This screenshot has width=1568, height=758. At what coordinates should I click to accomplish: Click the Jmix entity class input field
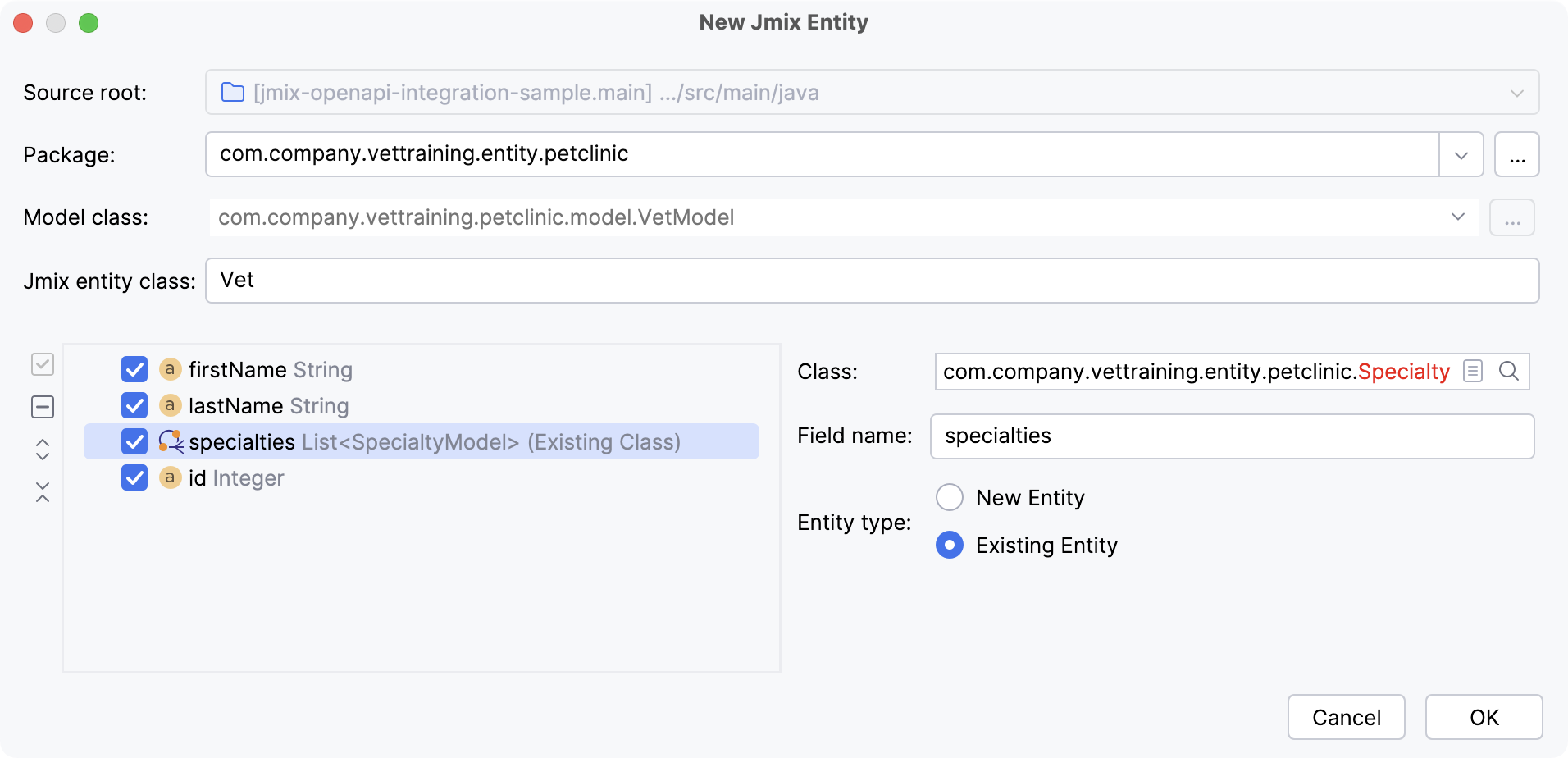(x=871, y=281)
